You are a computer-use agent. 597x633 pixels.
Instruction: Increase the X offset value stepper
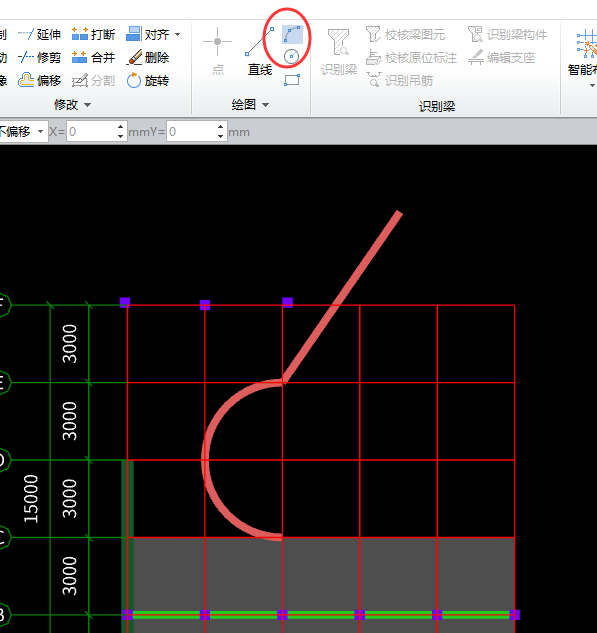click(121, 127)
